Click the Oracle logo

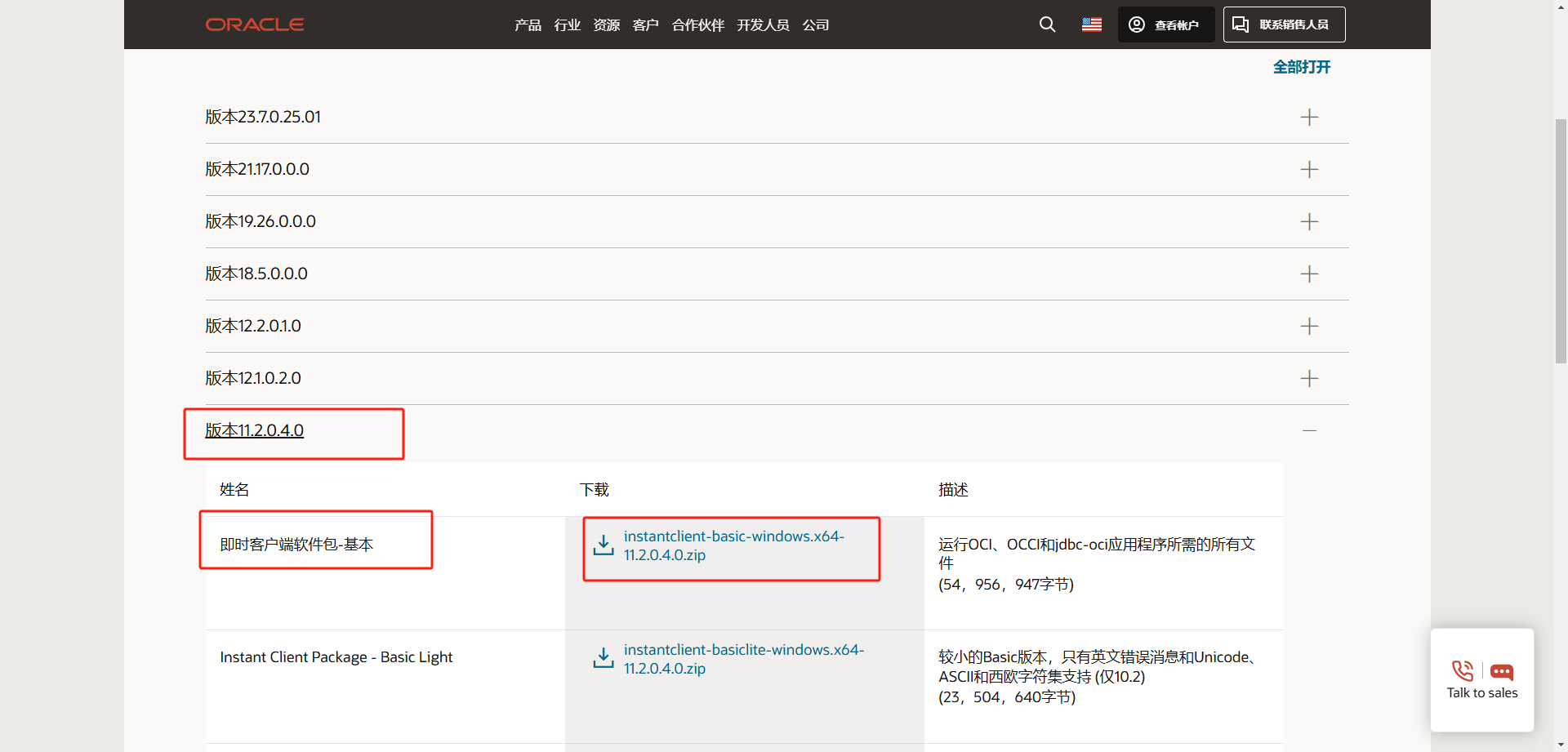tap(254, 24)
